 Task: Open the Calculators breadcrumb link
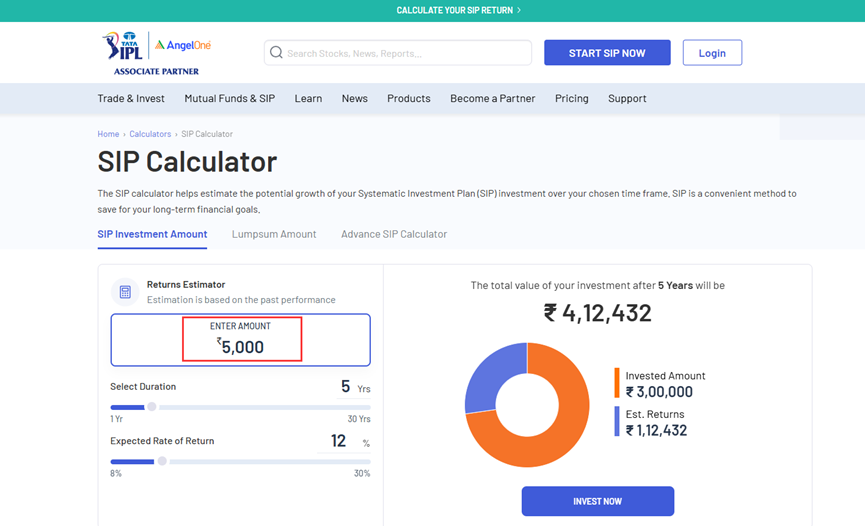click(150, 134)
